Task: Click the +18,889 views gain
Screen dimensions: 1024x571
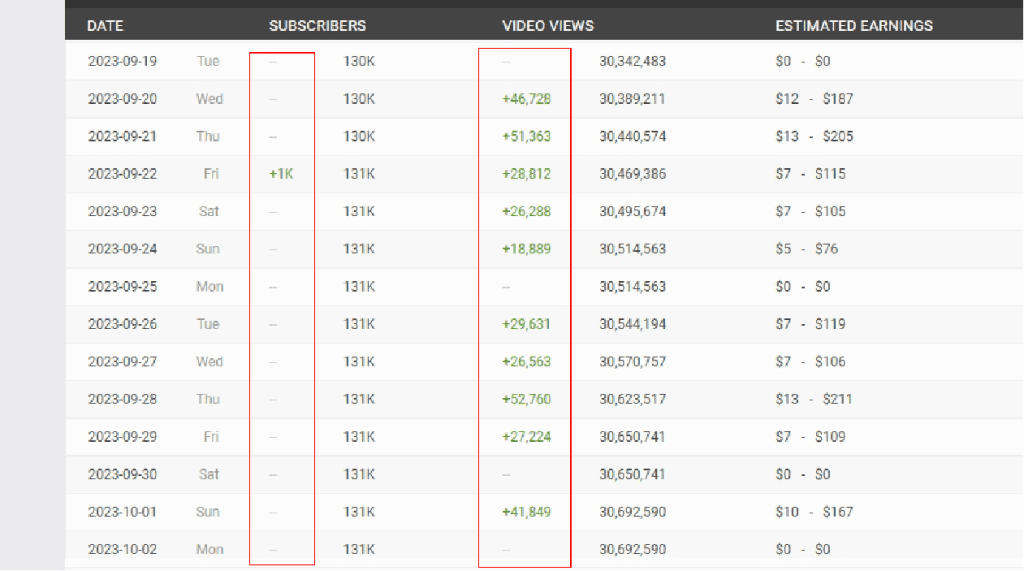Action: pyautogui.click(x=526, y=249)
